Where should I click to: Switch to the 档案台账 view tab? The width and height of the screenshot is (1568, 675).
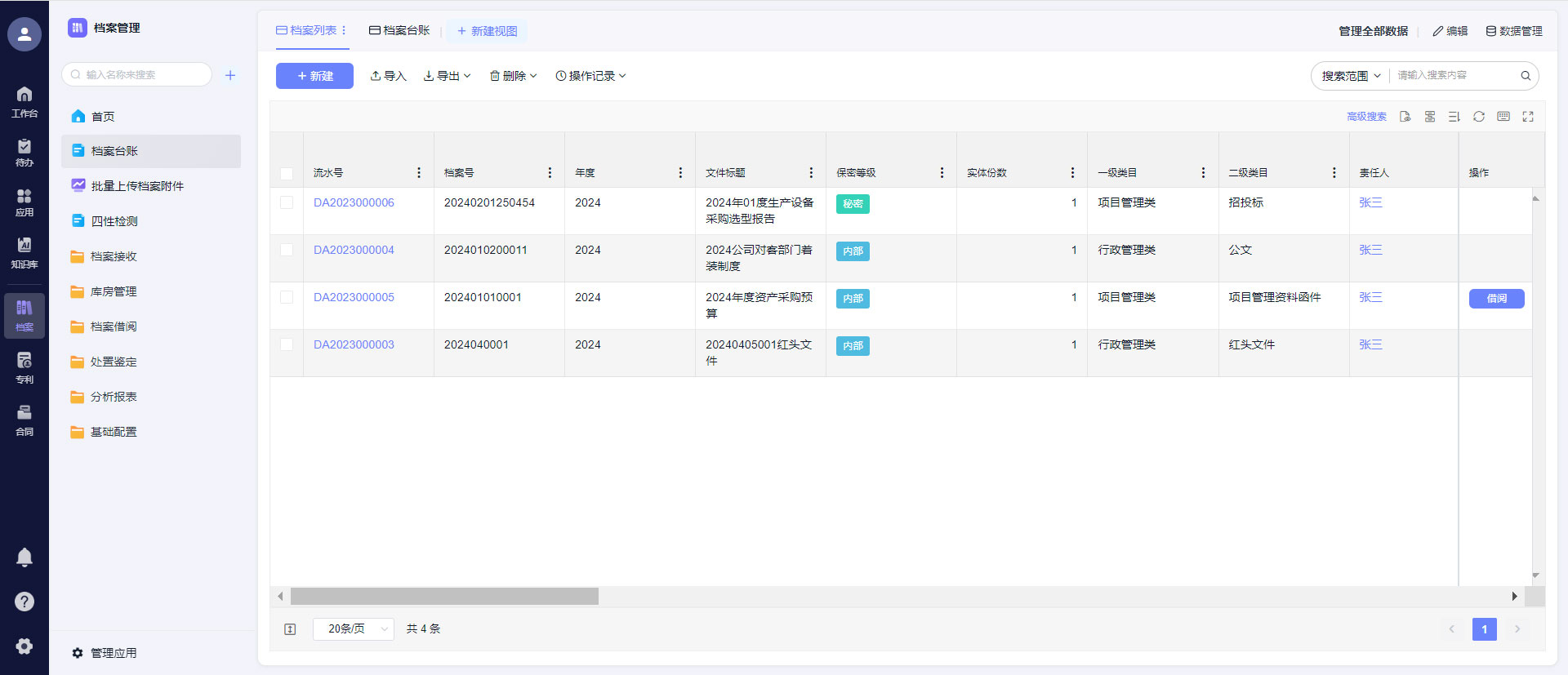coord(399,31)
